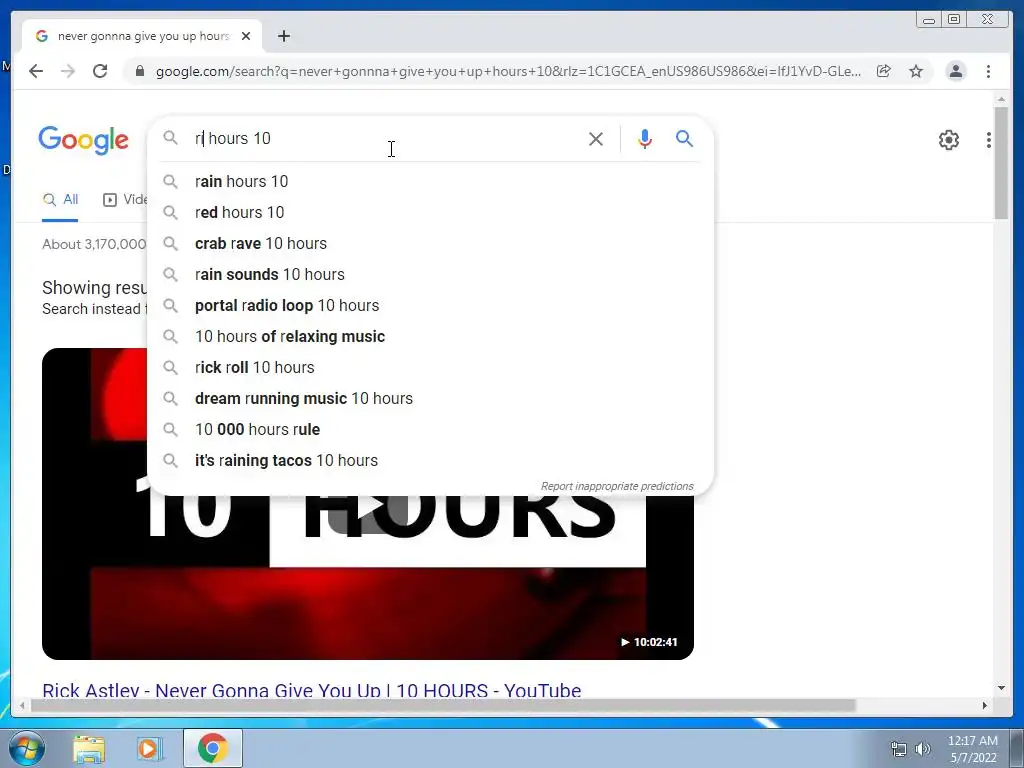Select suggestion 'rain hours 10'

pos(431,182)
